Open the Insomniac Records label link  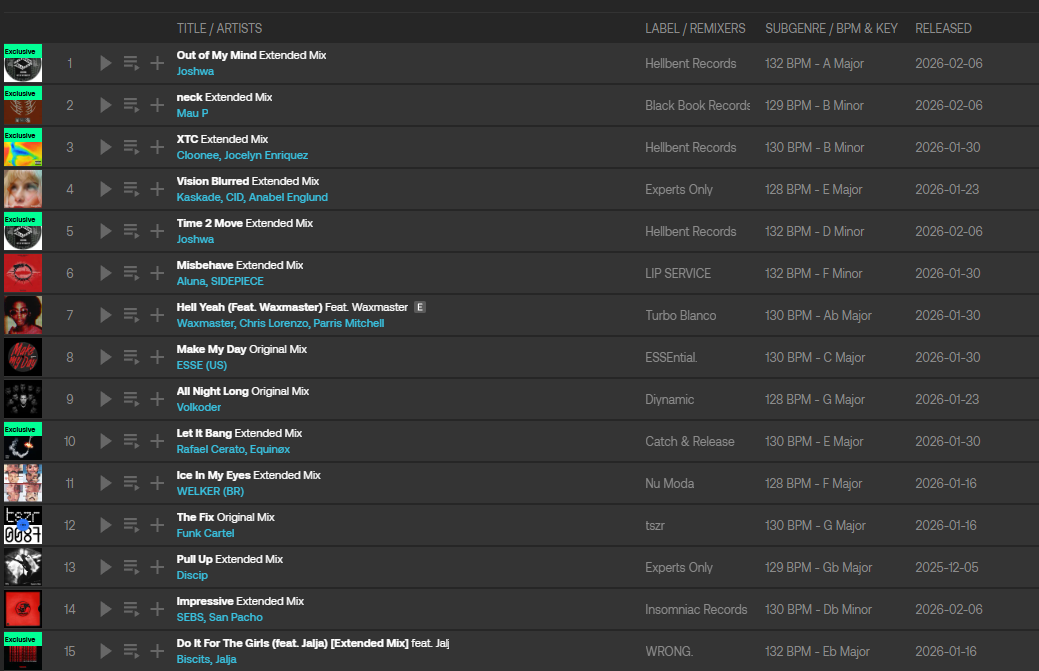[696, 609]
